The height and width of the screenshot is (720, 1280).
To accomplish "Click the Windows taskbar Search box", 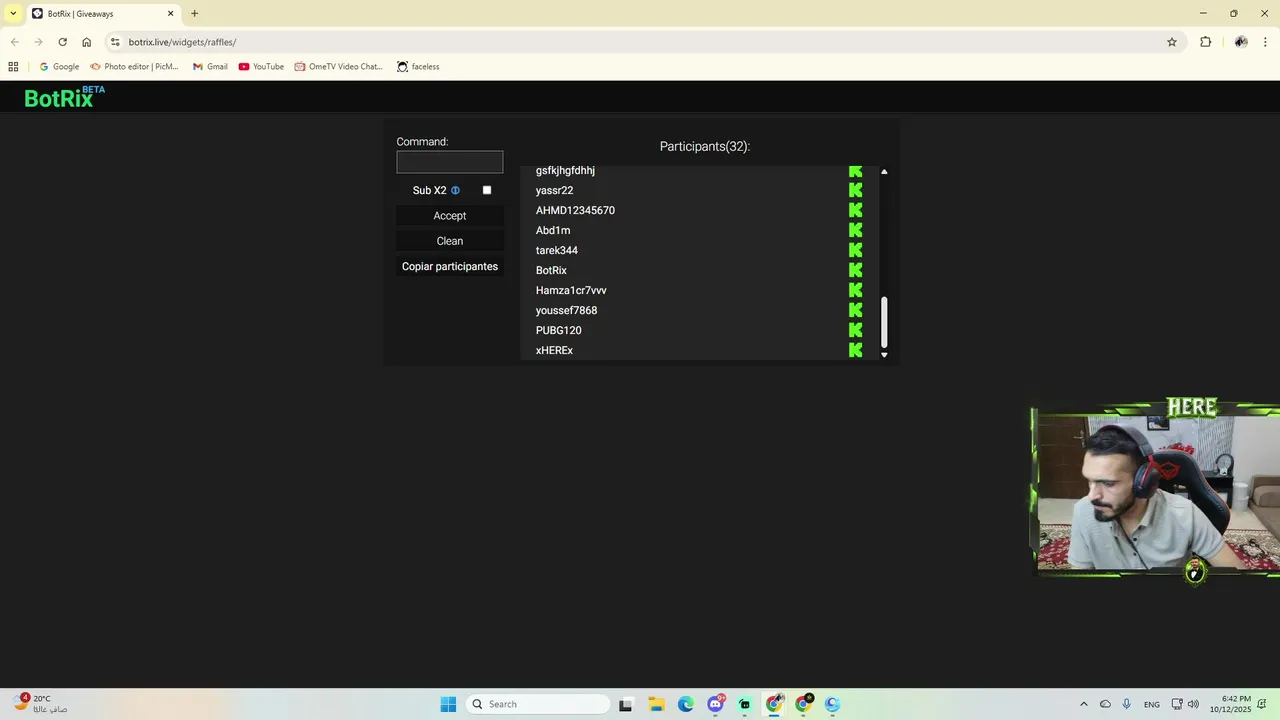I will point(538,704).
